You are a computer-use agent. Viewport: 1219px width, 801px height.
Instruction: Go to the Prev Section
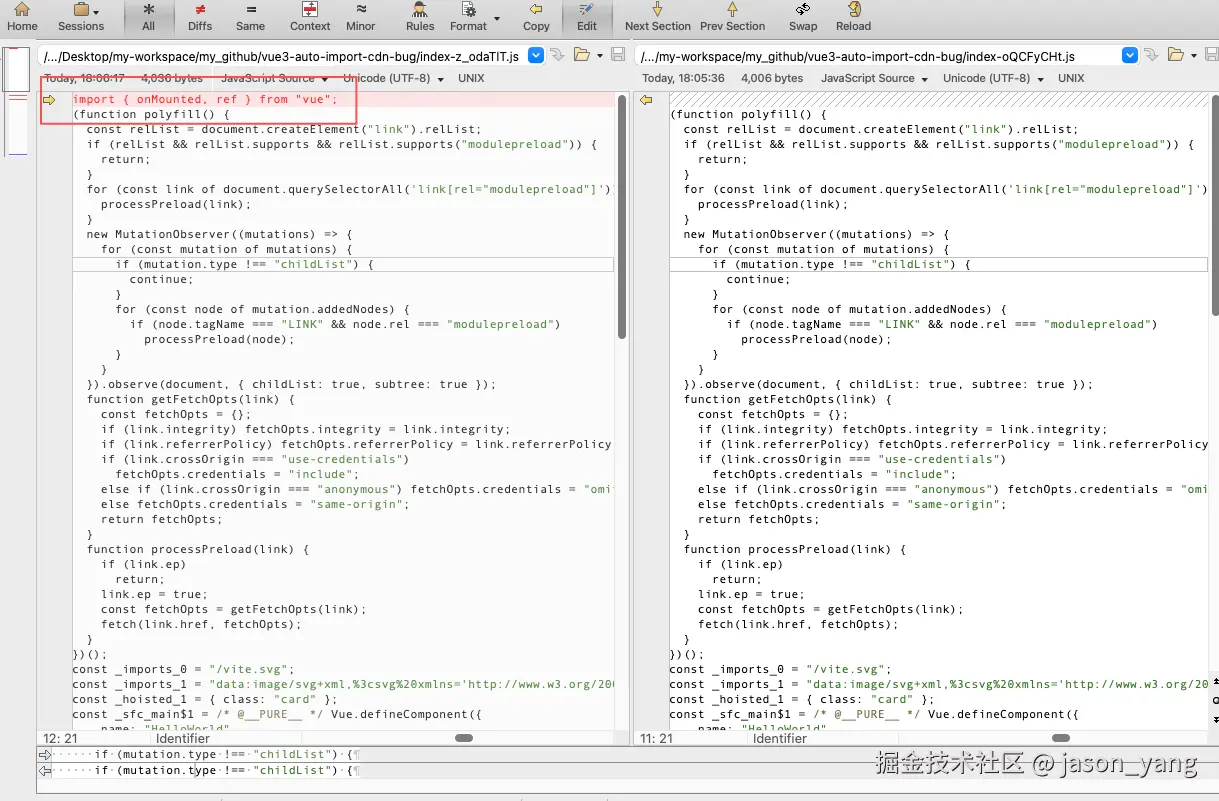tap(732, 17)
